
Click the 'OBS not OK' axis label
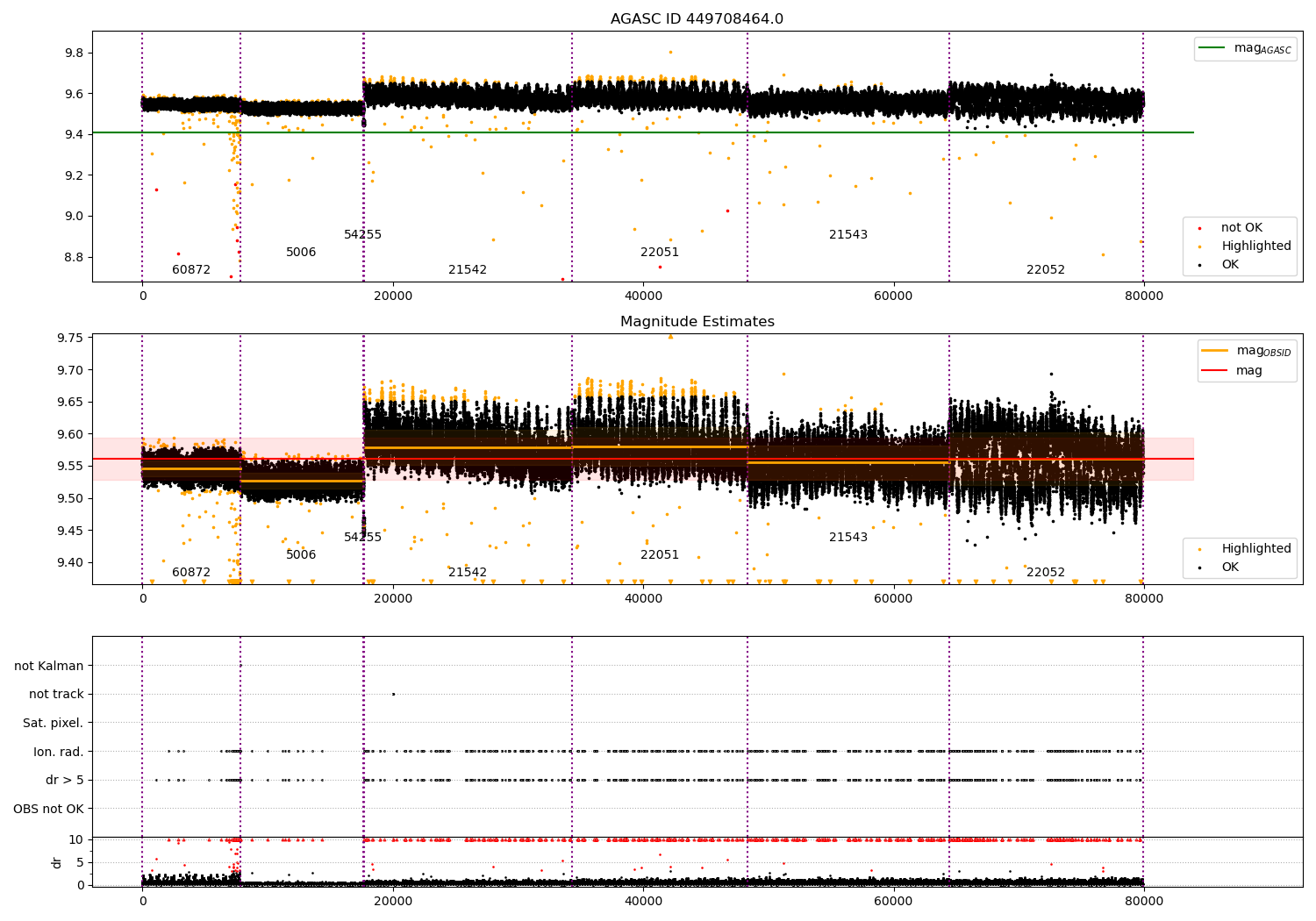(x=49, y=809)
